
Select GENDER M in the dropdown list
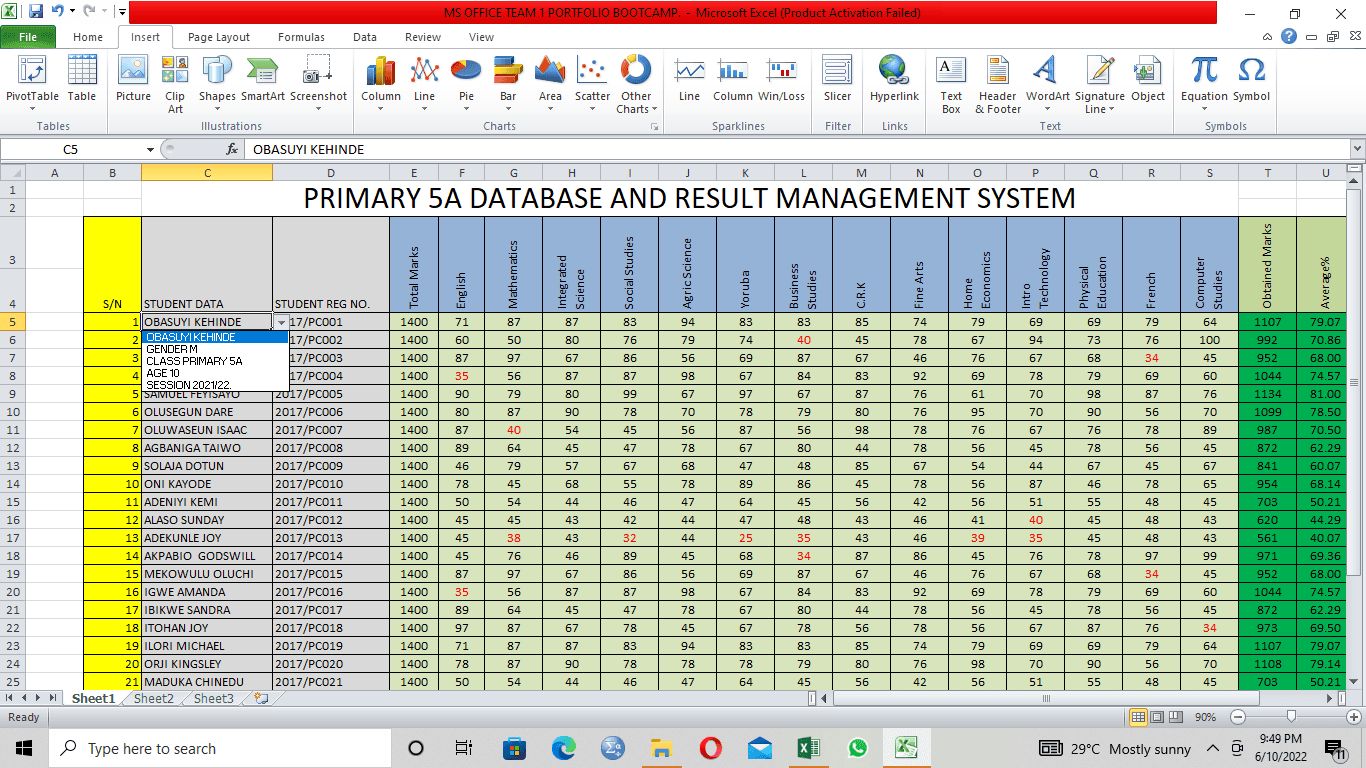click(x=172, y=349)
